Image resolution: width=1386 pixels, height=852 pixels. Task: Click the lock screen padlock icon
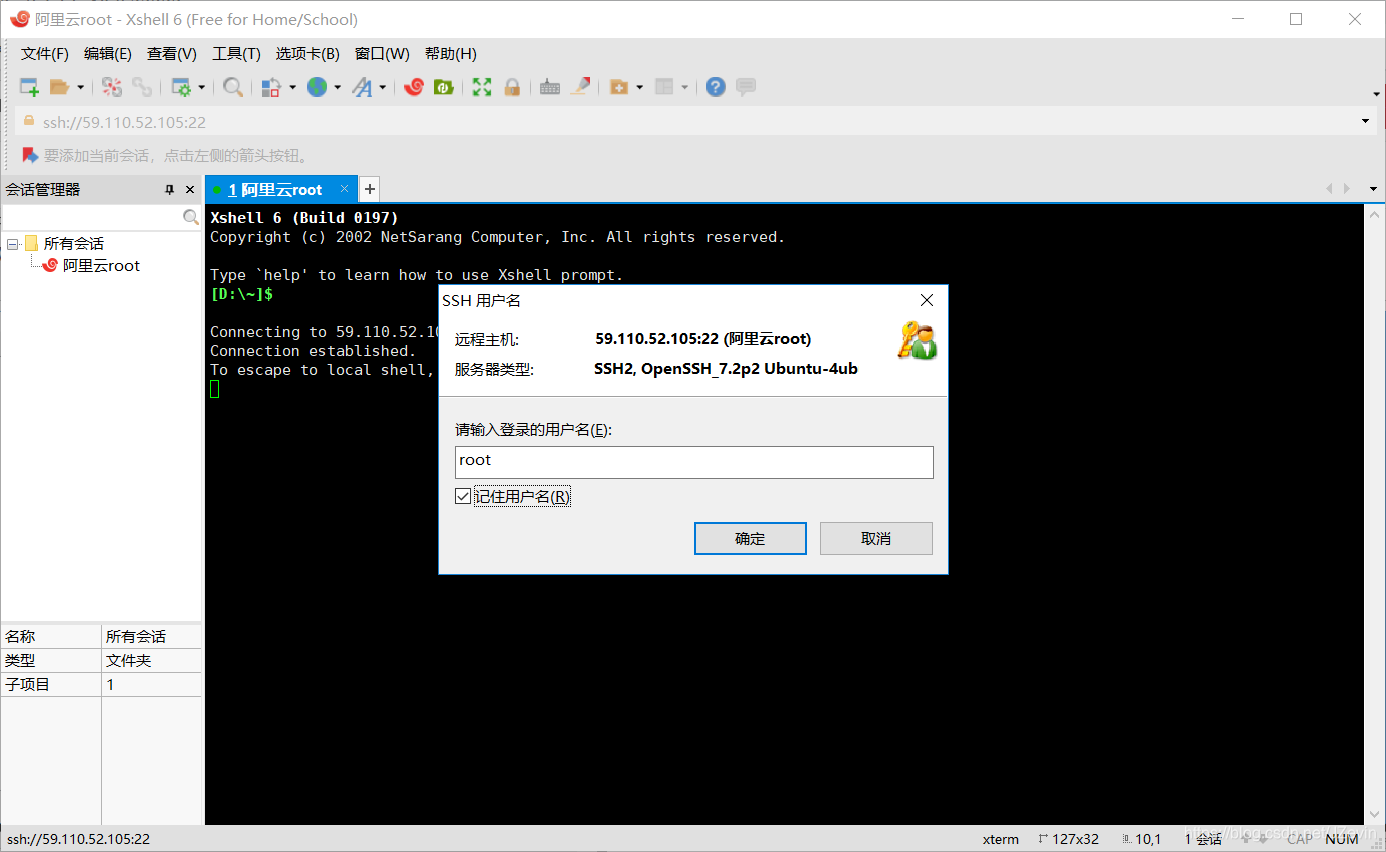point(512,87)
